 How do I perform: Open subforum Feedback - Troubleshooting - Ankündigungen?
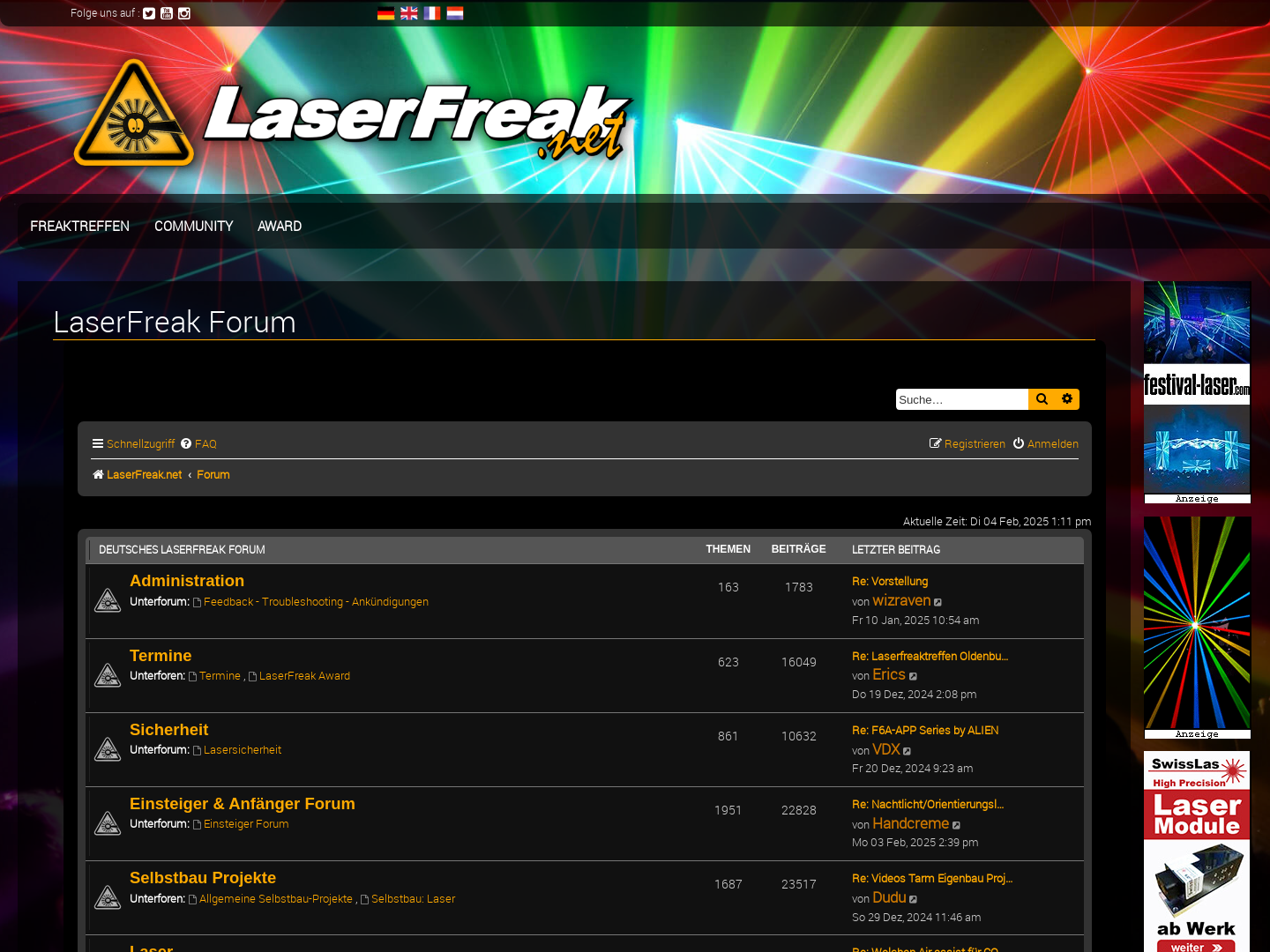click(x=316, y=602)
